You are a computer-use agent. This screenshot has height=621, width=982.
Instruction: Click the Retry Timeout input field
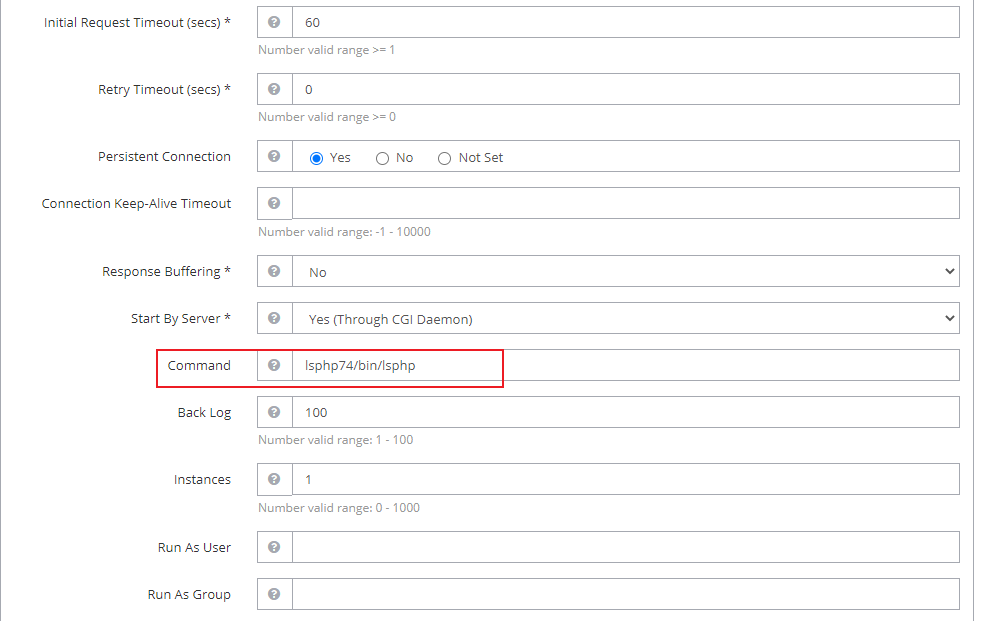click(626, 89)
